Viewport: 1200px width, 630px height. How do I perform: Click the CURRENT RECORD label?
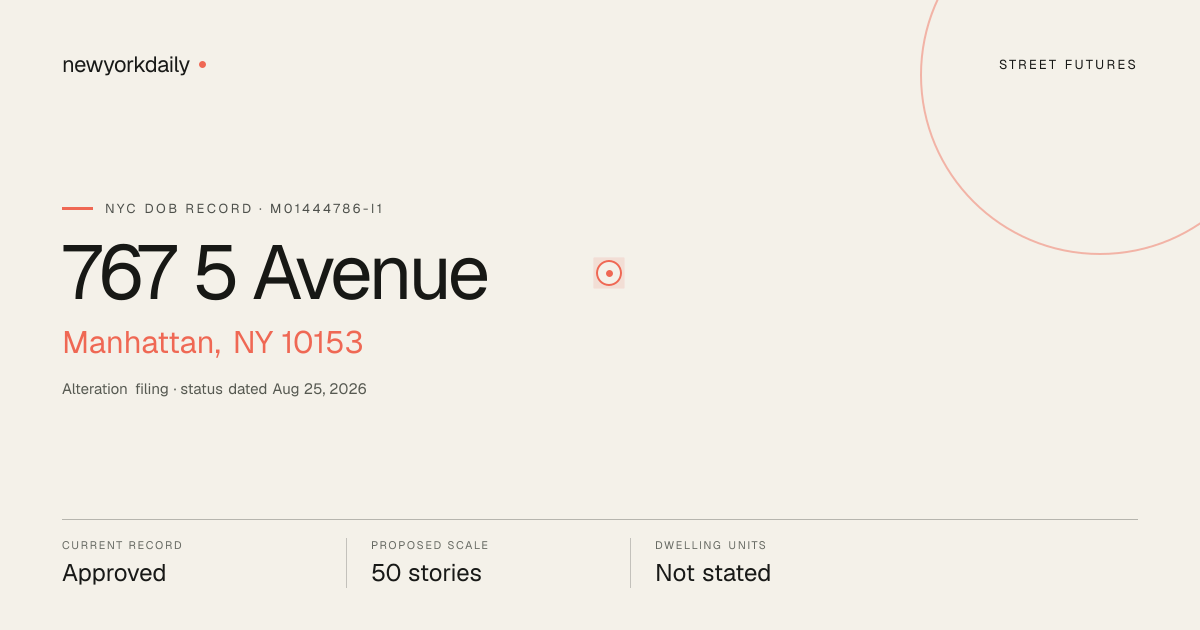(122, 546)
